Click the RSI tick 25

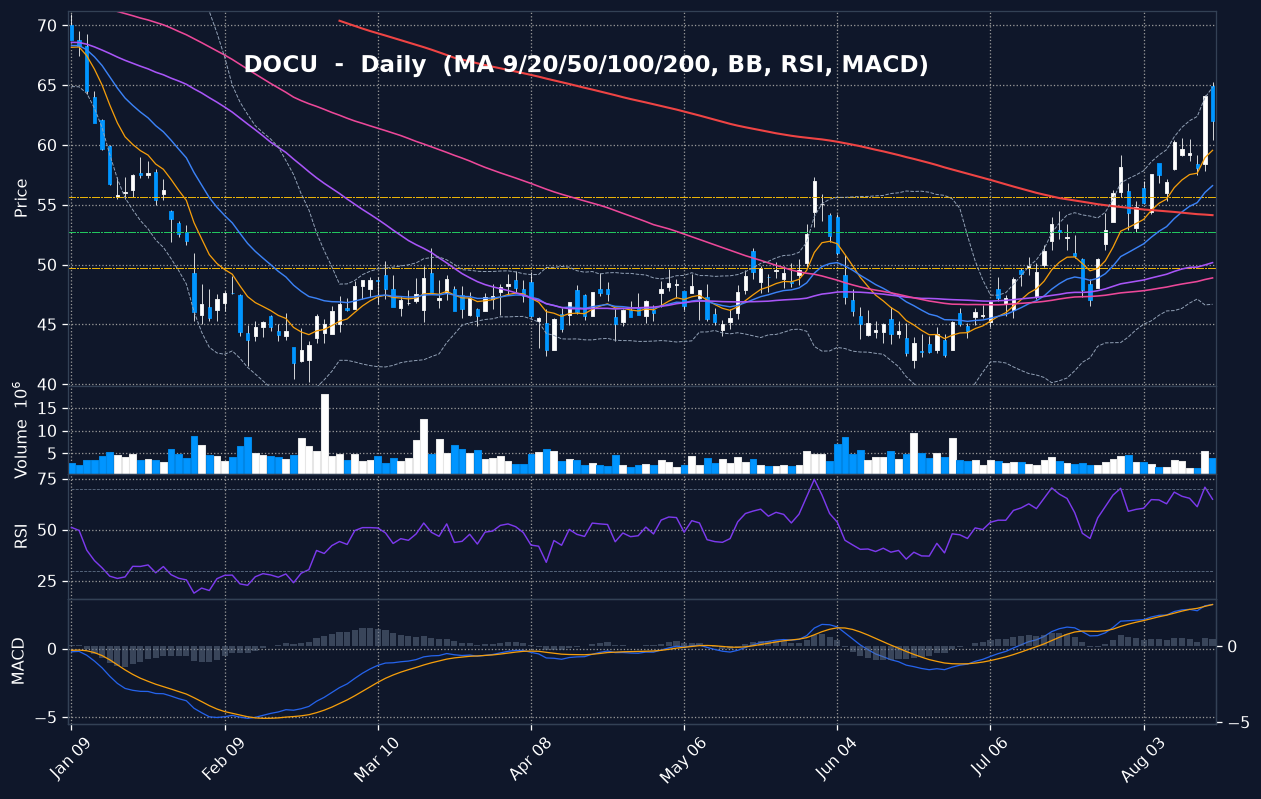coord(48,582)
